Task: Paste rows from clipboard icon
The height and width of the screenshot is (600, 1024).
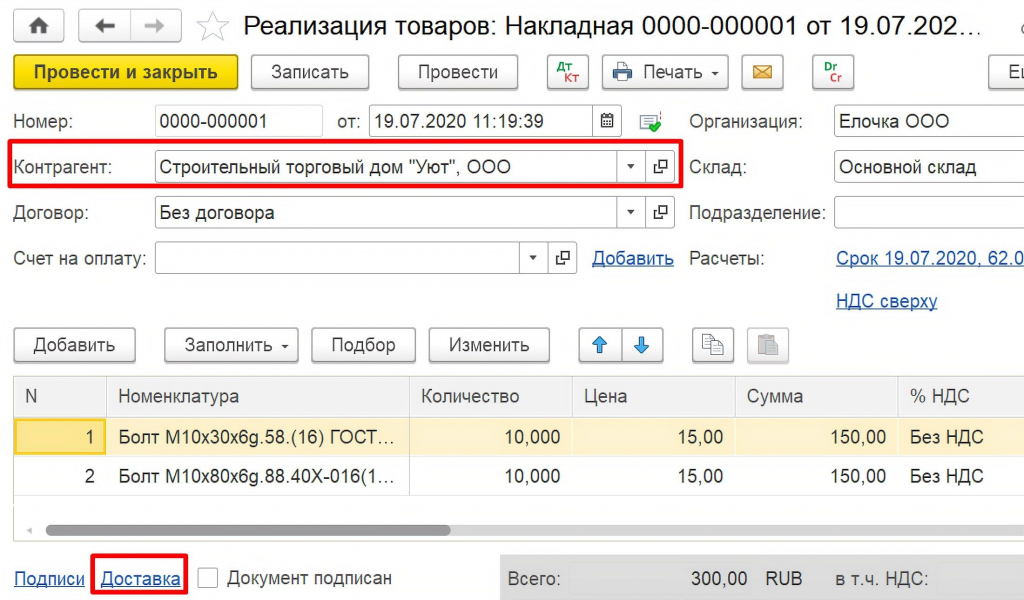Action: pos(767,345)
